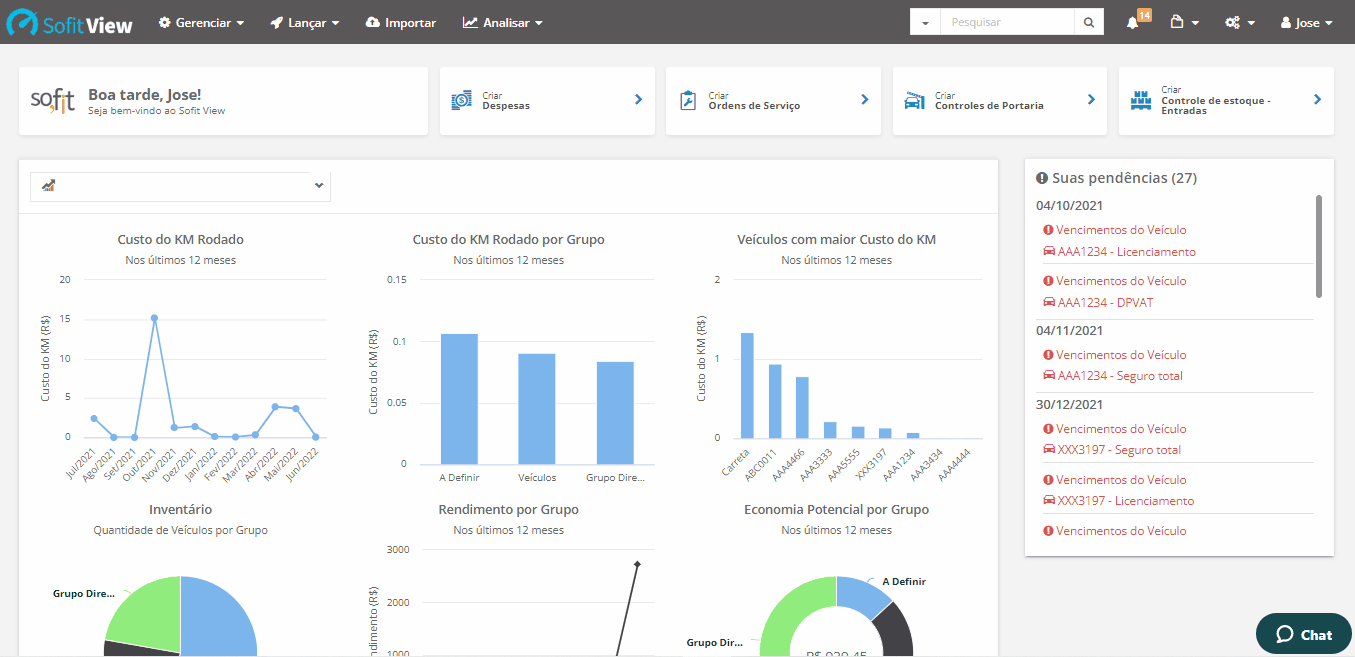Click the Ordens de Serviço wrench icon
This screenshot has height=657, width=1355.
point(687,100)
